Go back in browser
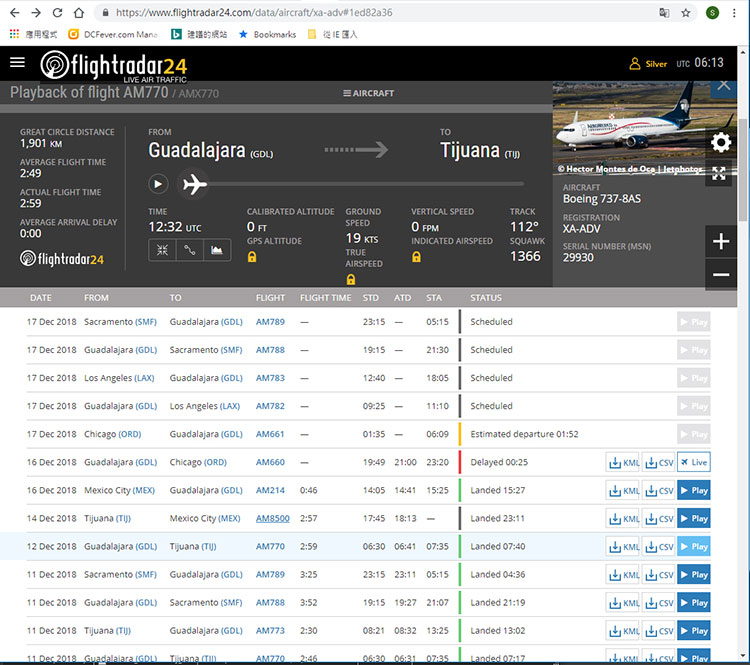750x665 pixels. (15, 12)
